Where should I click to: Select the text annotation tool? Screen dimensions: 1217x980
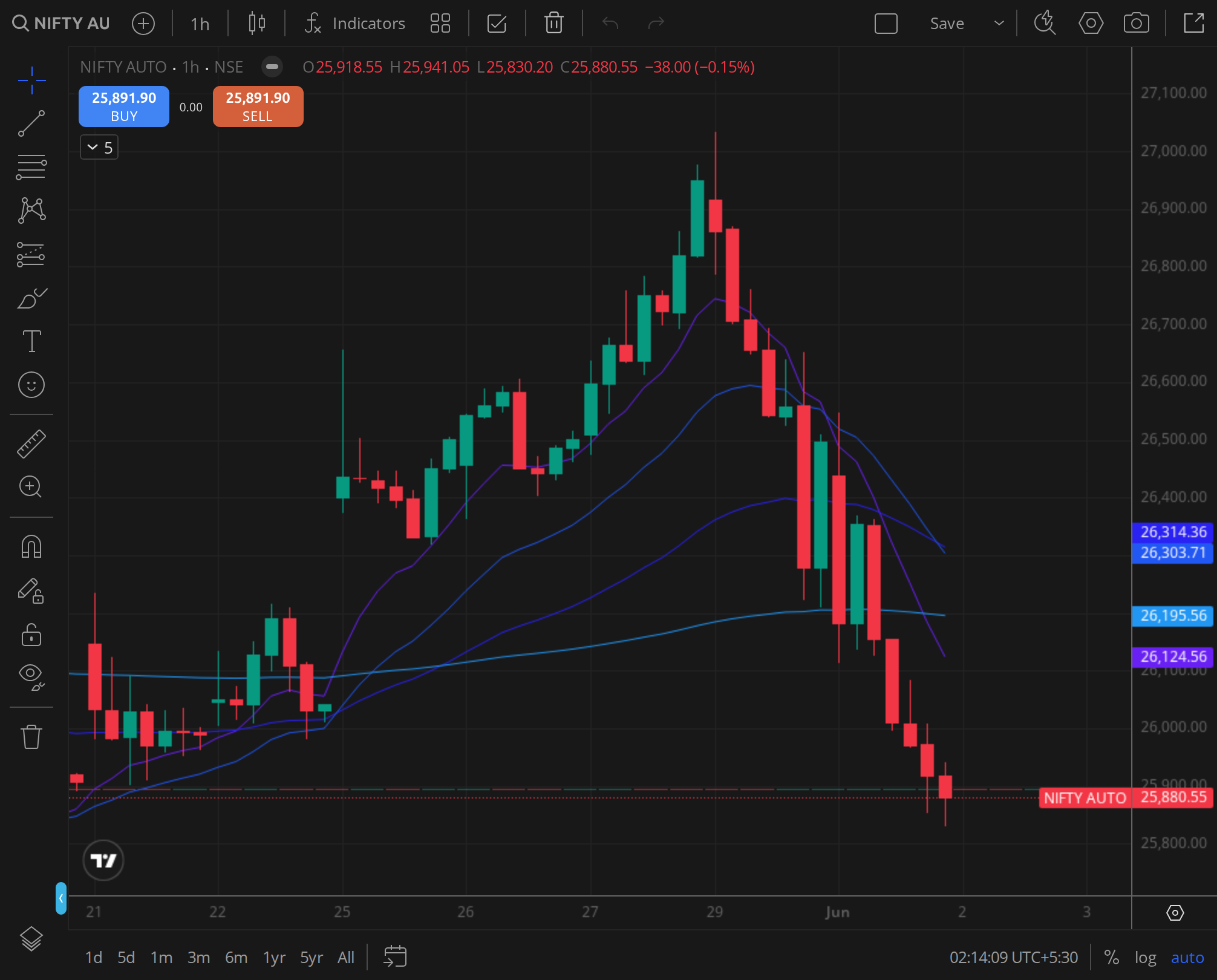point(31,341)
